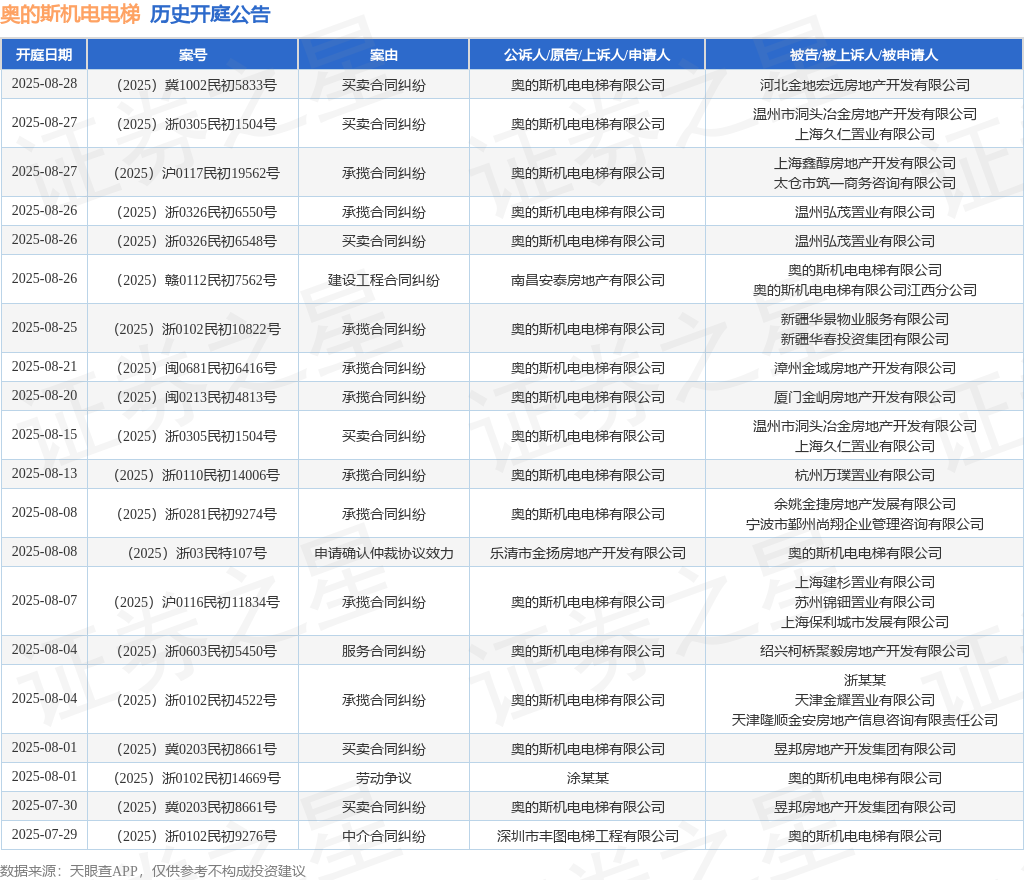
Task: Click defendant 绍兴柯桥聚毅房地产开发有限公司
Action: [865, 651]
